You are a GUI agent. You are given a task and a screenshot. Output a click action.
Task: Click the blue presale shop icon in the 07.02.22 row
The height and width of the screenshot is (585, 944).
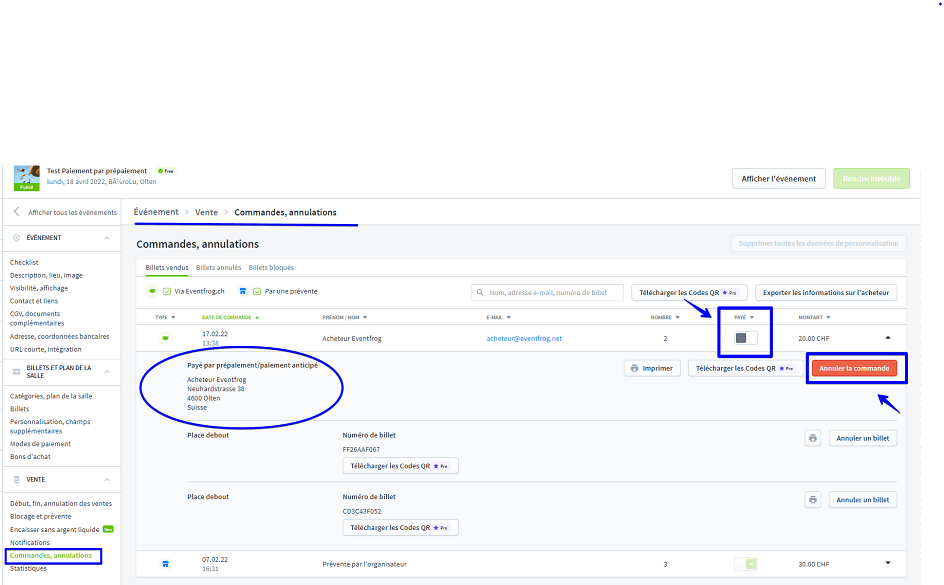click(x=165, y=564)
